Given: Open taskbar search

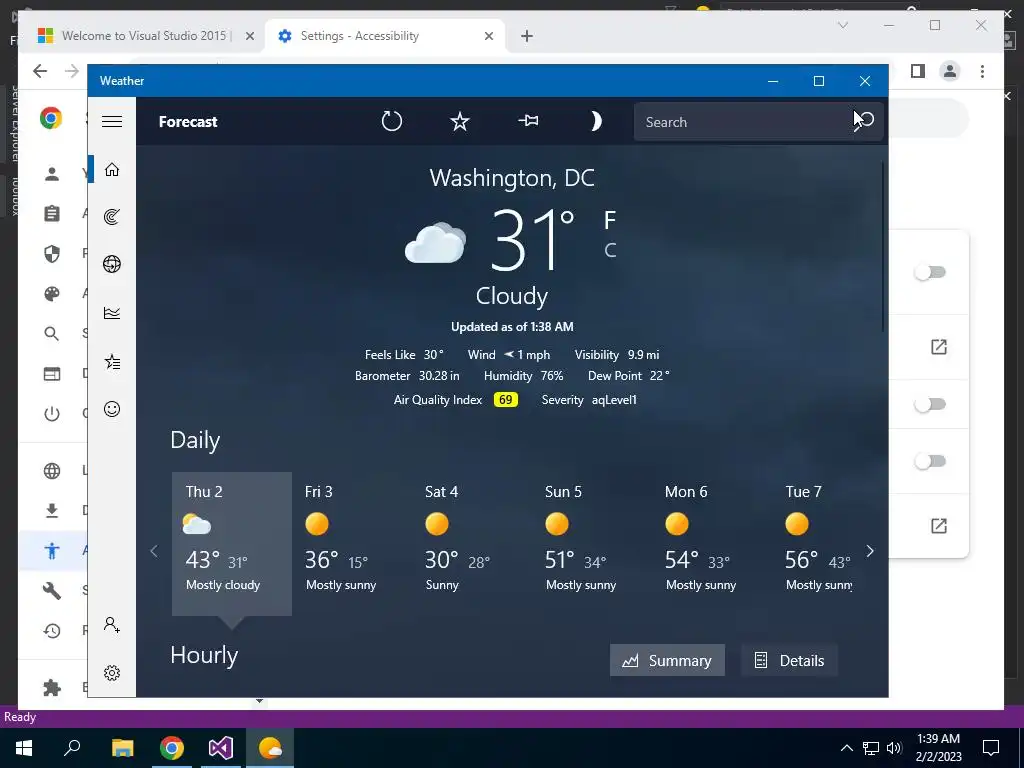Looking at the screenshot, I should tap(72, 748).
